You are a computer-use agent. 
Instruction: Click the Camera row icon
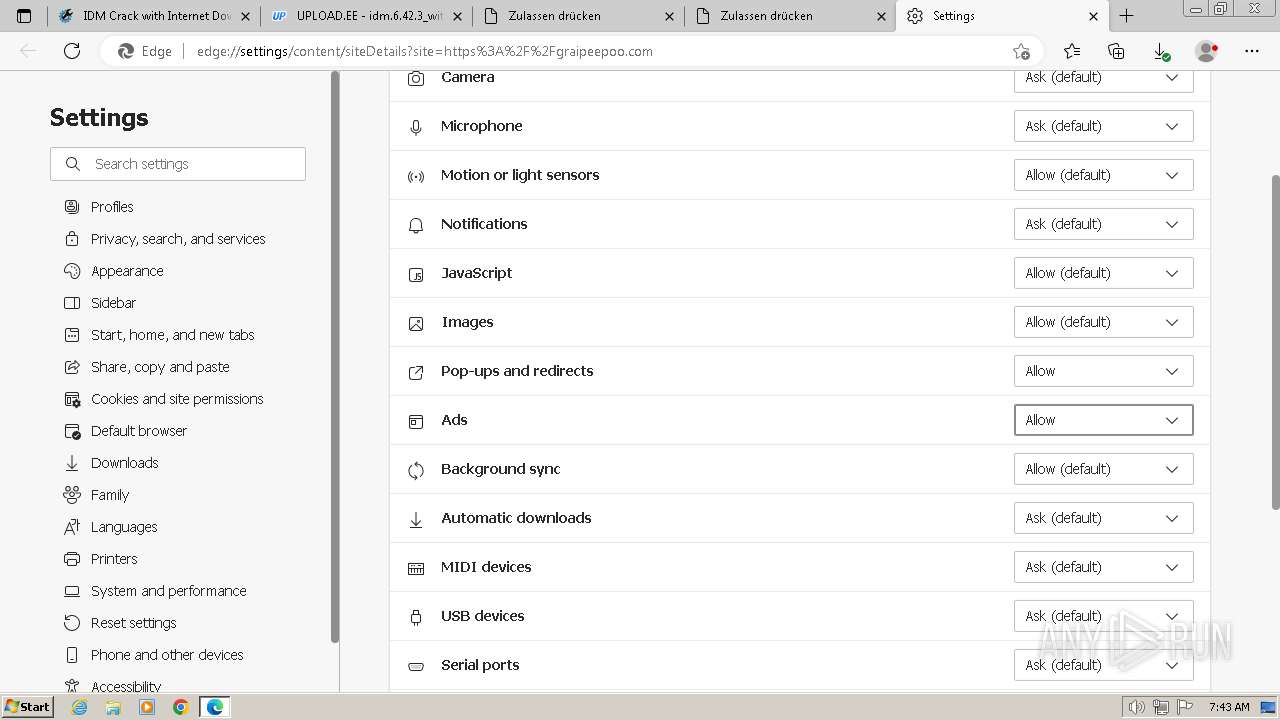point(416,78)
